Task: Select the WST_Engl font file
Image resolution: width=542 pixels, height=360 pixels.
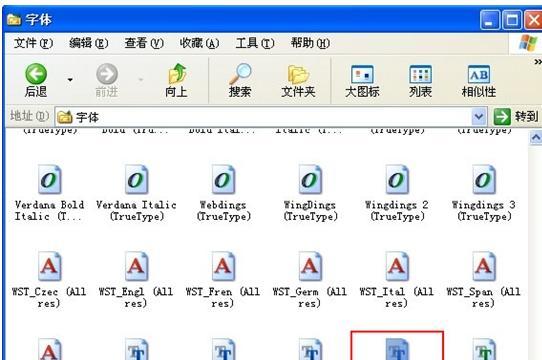Action: 136,280
